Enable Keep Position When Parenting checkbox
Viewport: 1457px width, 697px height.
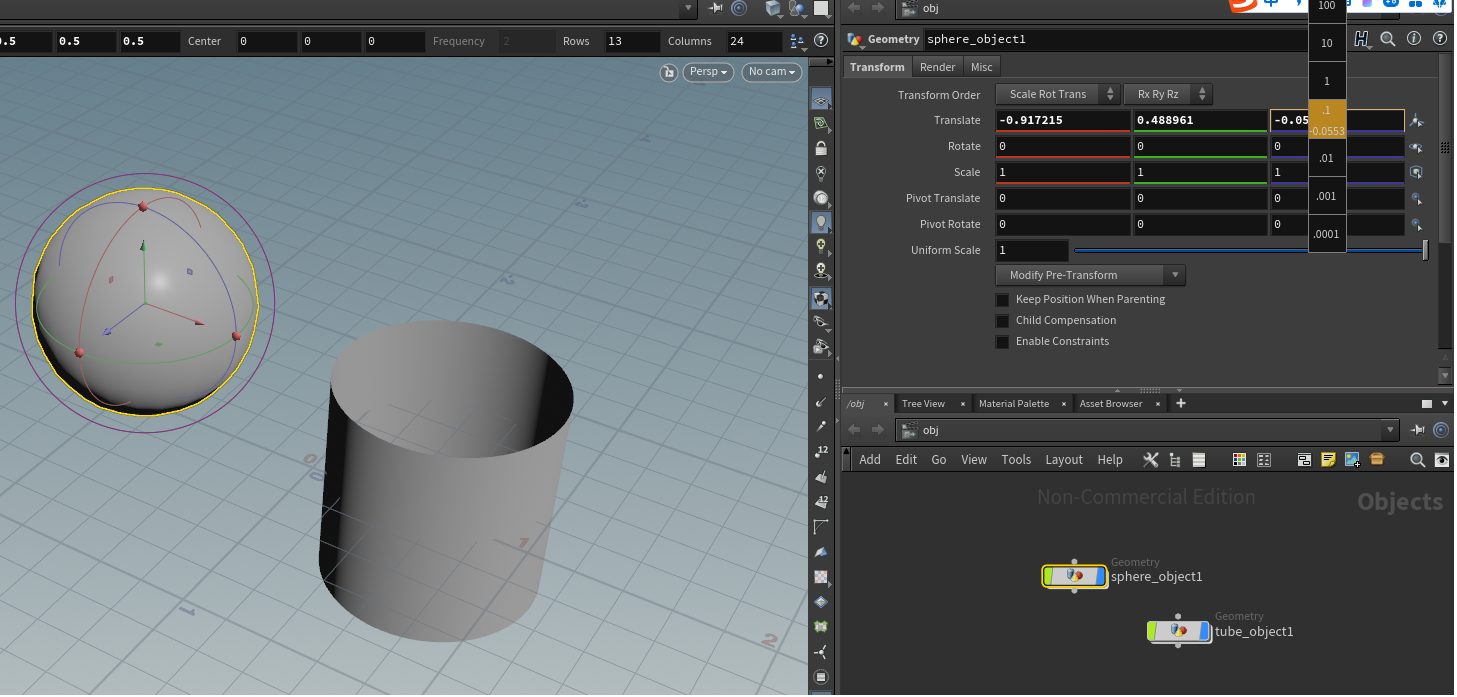[1002, 299]
